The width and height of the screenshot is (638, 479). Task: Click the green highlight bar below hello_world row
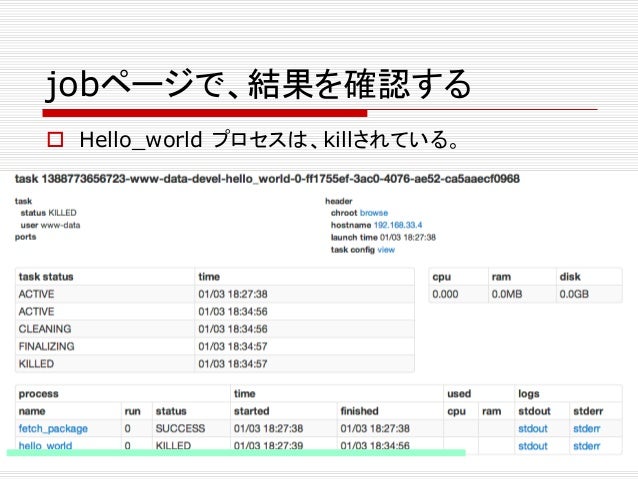(x=236, y=453)
